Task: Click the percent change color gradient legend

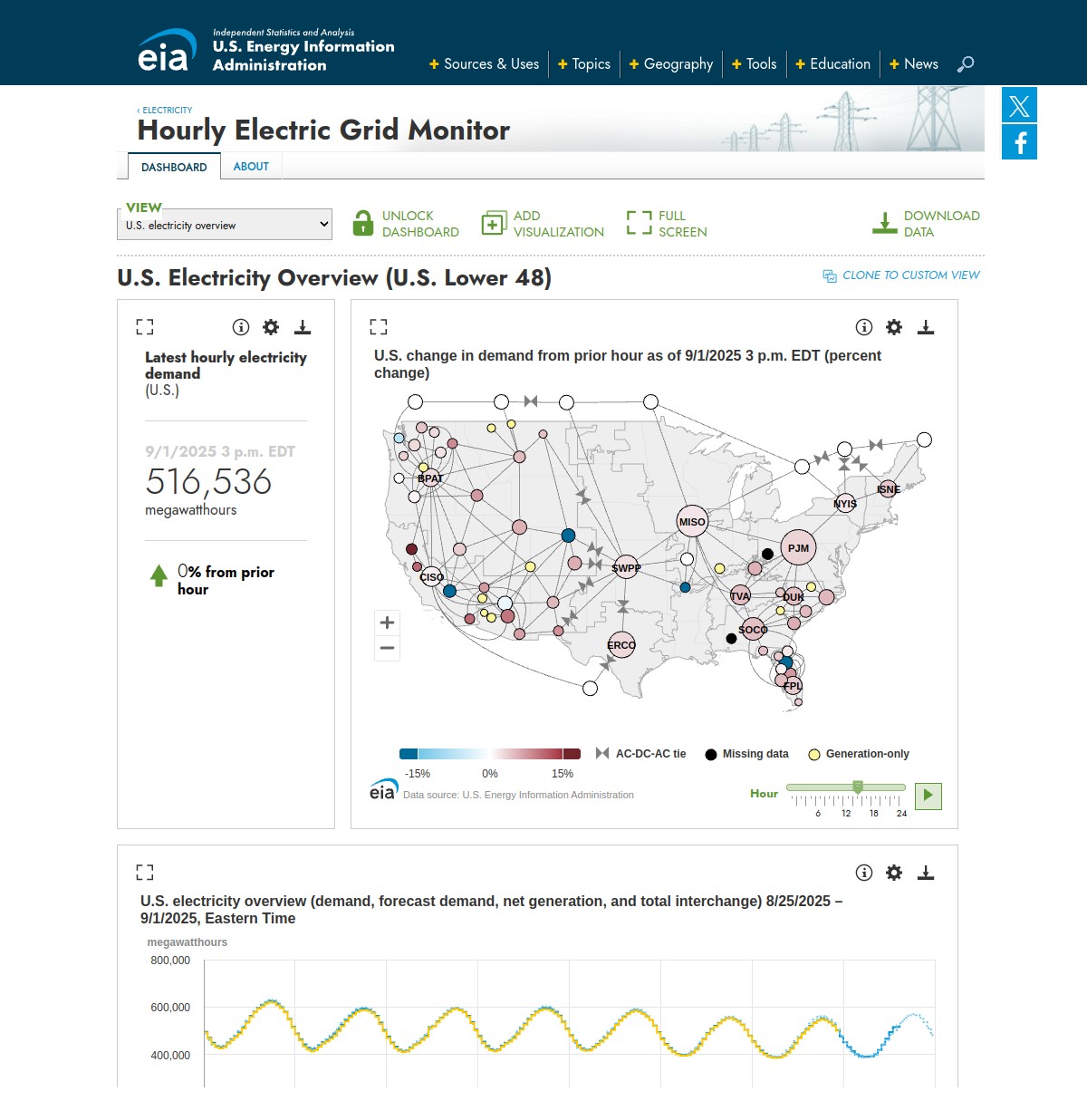Action: 490,754
